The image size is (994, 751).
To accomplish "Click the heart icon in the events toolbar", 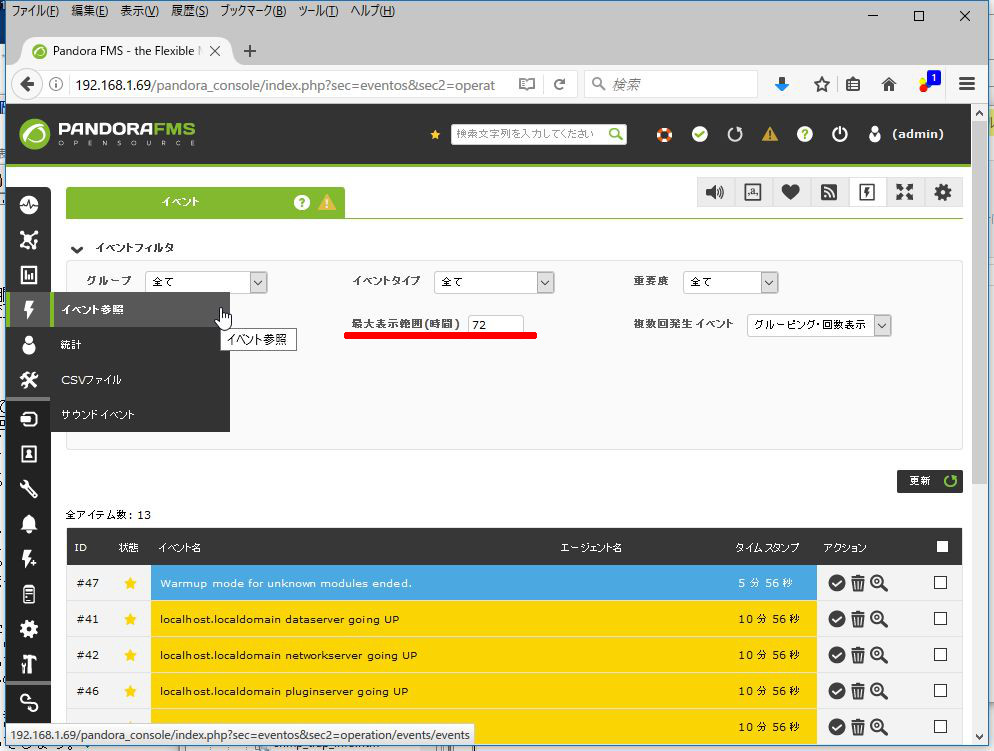I will (x=791, y=192).
